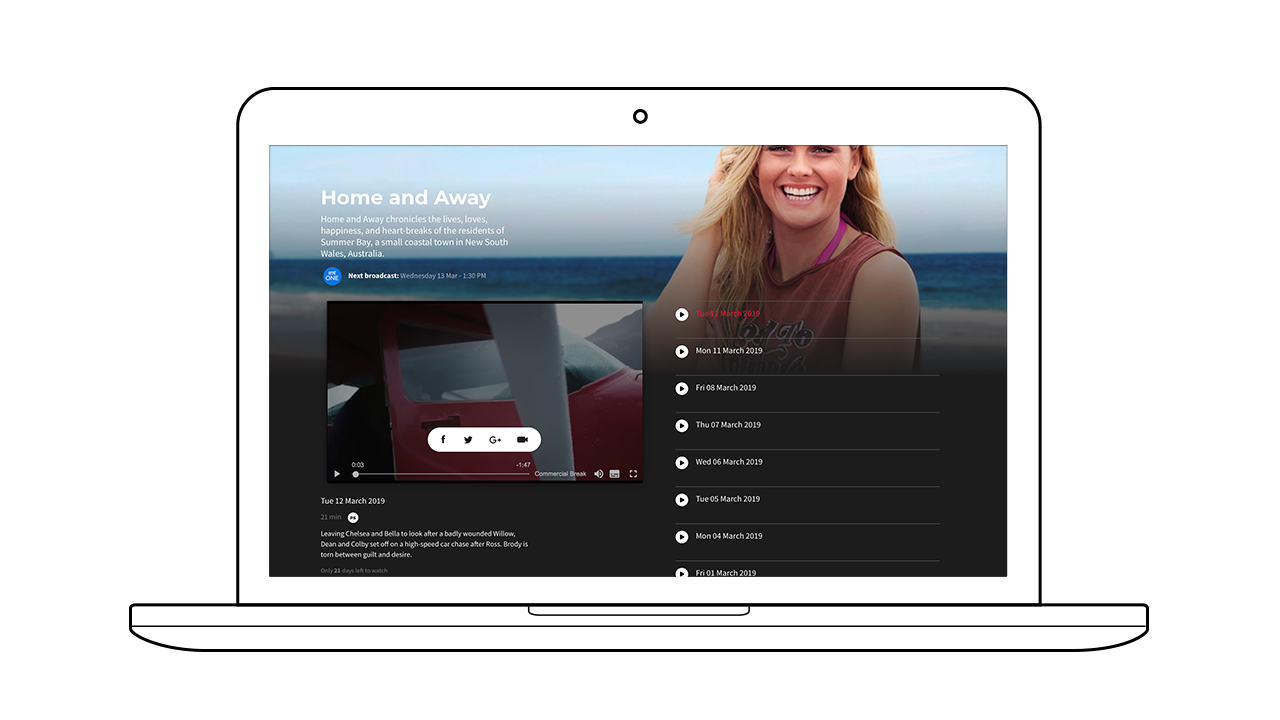Click the '21 min' duration text
The height and width of the screenshot is (720, 1280).
pyautogui.click(x=331, y=517)
